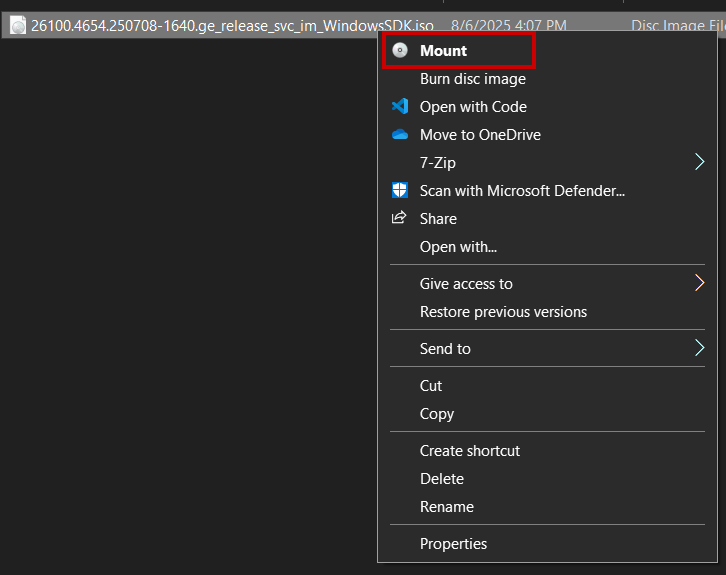Expand the 7-Zip submenu arrow
726x575 pixels.
coord(699,163)
